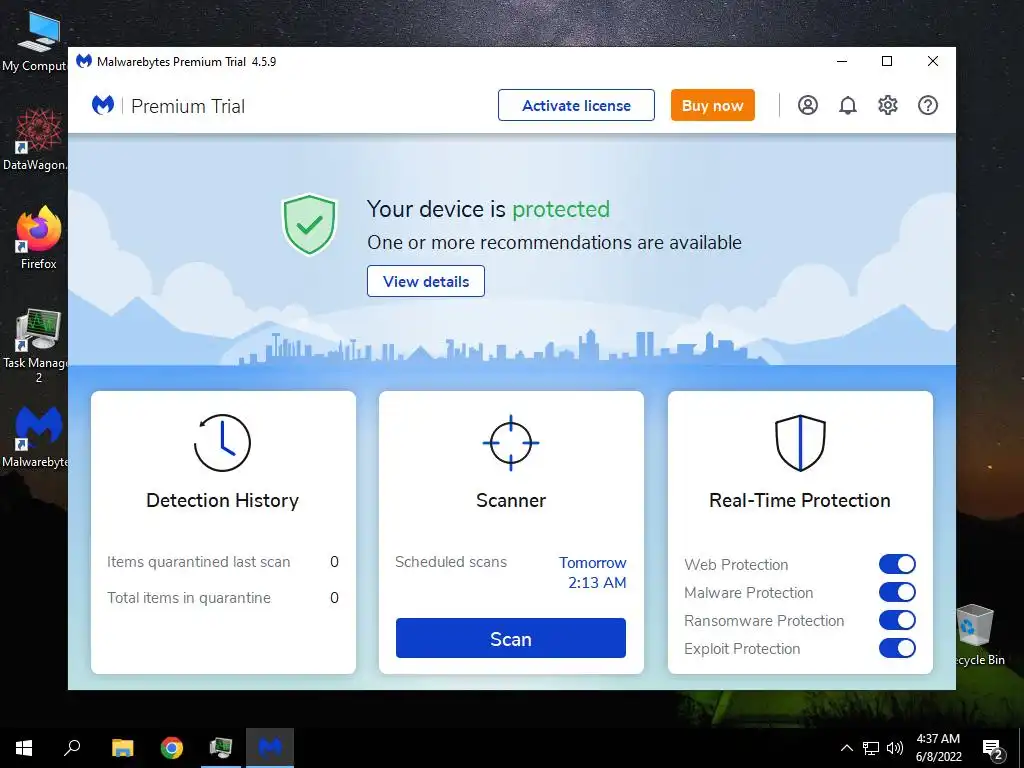Viewport: 1024px width, 768px height.
Task: Open the account profile icon
Action: click(x=808, y=105)
